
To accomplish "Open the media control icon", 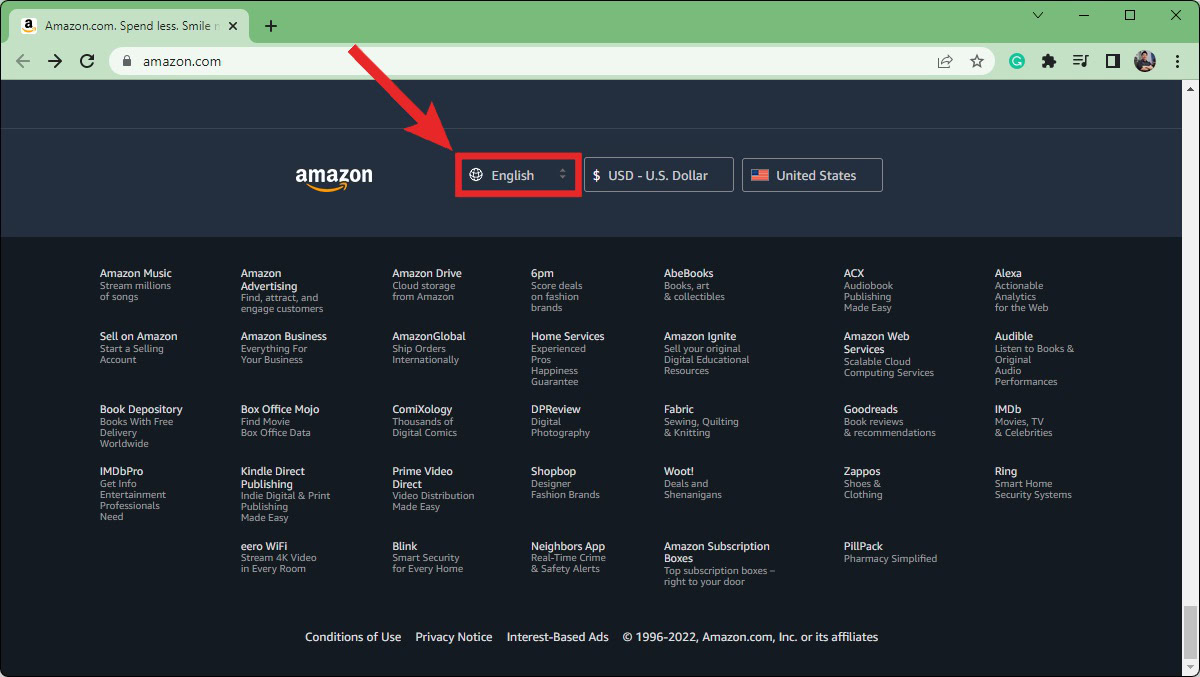I will coord(1080,61).
